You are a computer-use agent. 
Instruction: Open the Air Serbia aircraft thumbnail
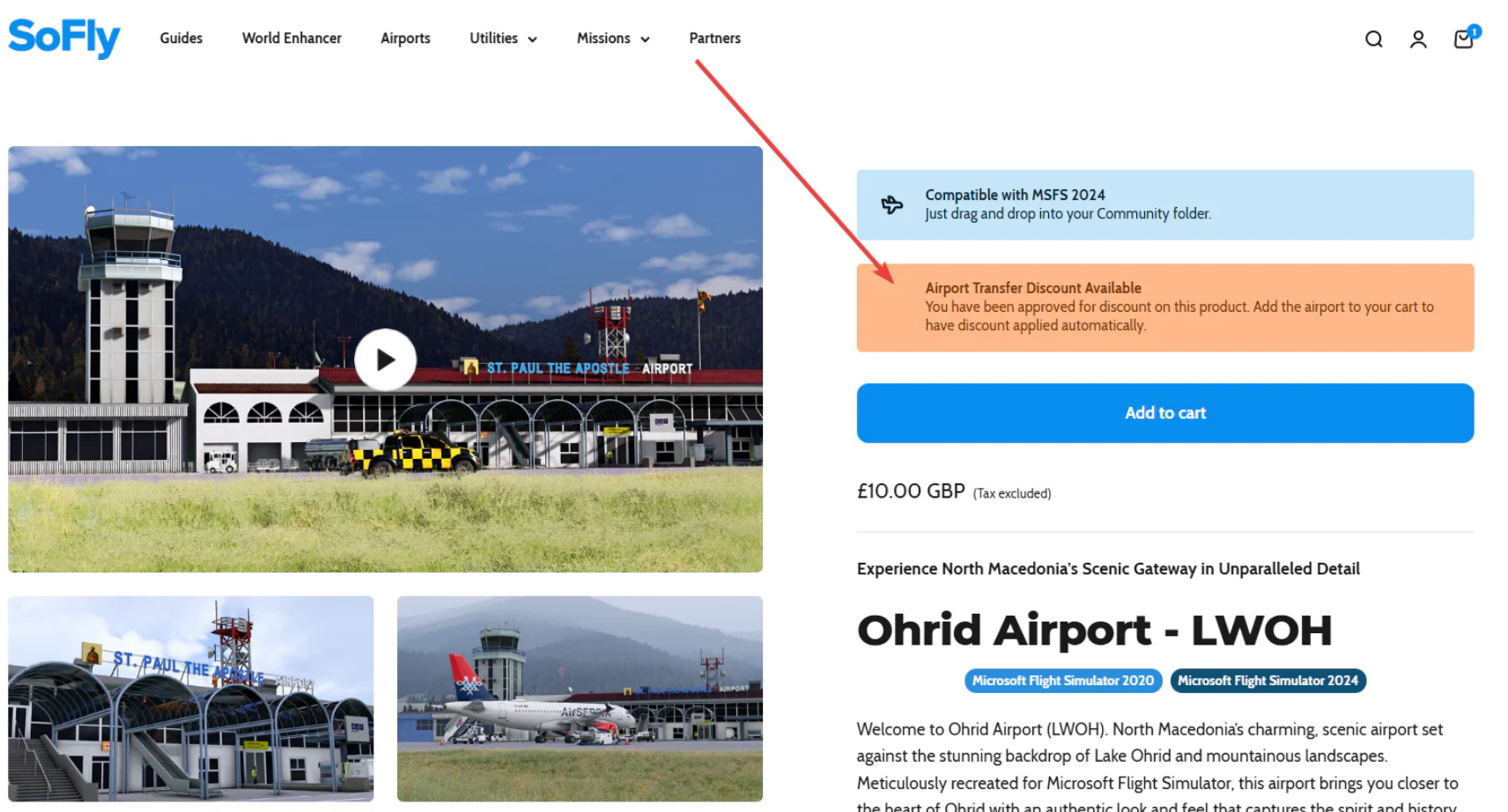pos(580,698)
